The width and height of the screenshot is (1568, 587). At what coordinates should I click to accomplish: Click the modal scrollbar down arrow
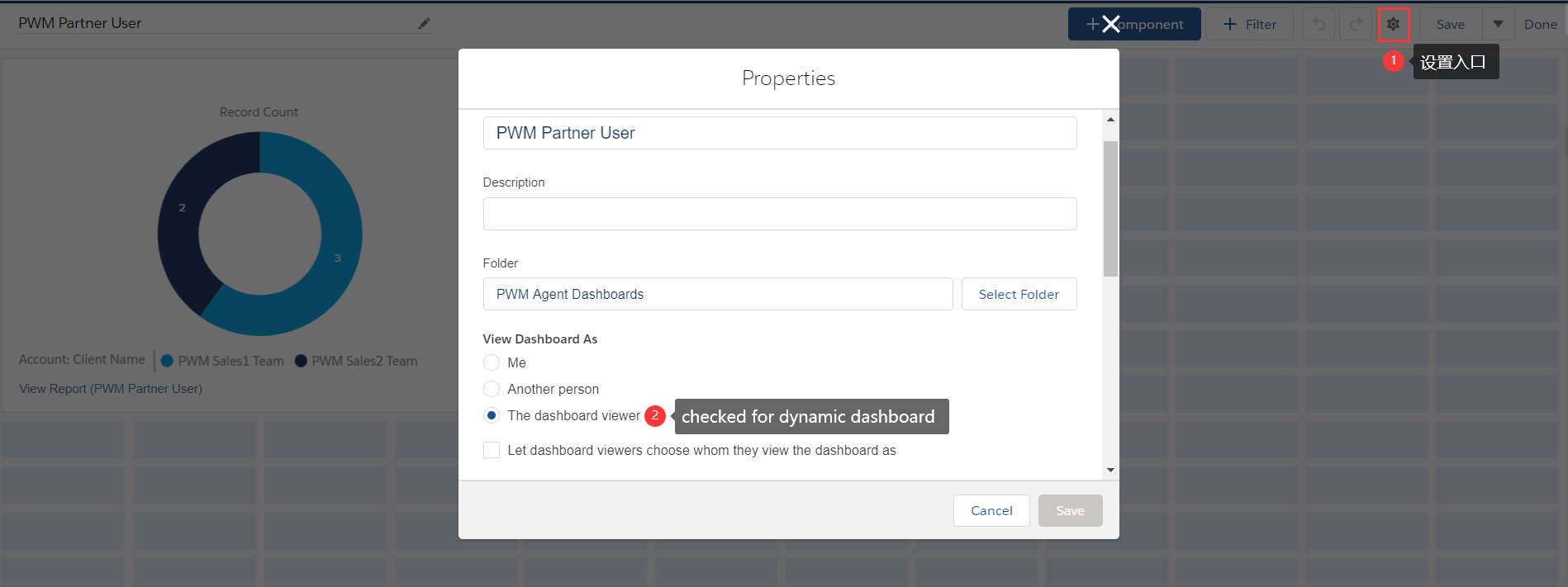point(1110,468)
